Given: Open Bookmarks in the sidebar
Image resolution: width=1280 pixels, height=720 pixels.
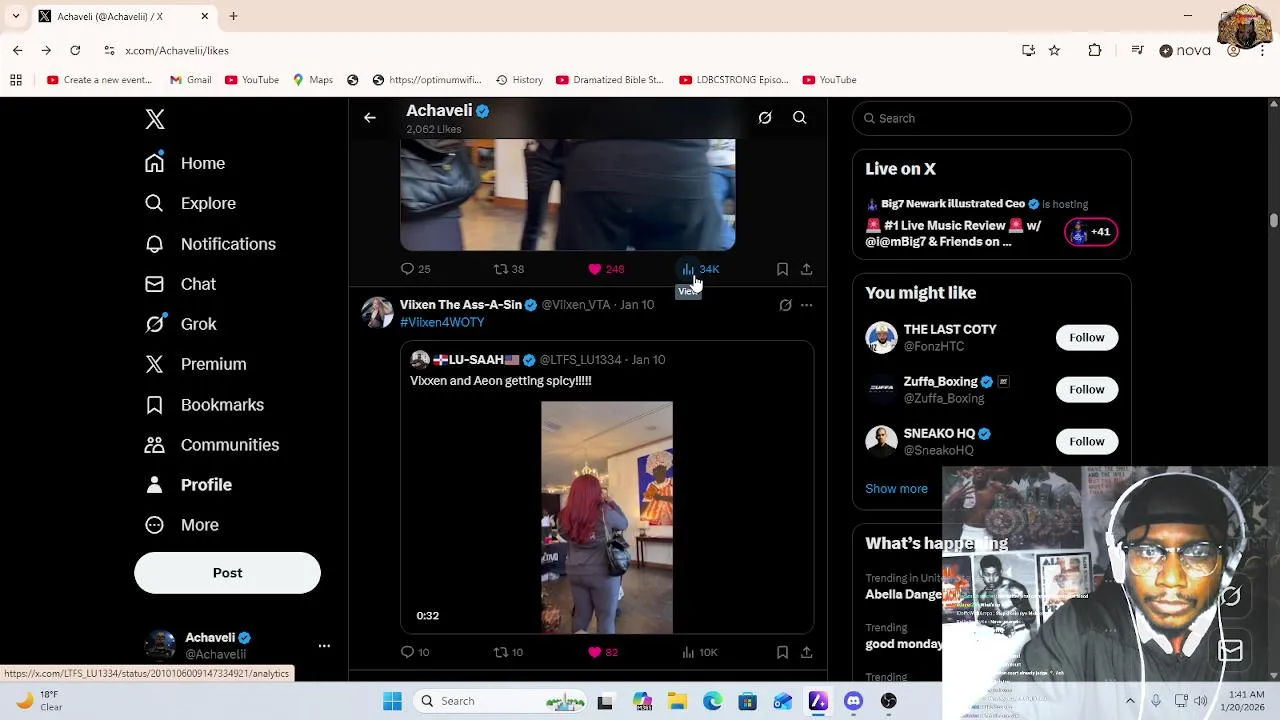Looking at the screenshot, I should click(204, 405).
